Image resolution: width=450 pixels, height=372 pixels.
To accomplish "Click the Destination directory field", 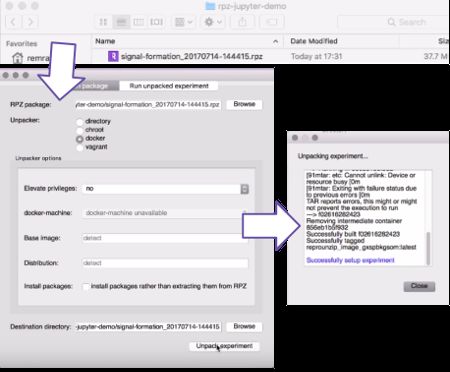I will [148, 326].
